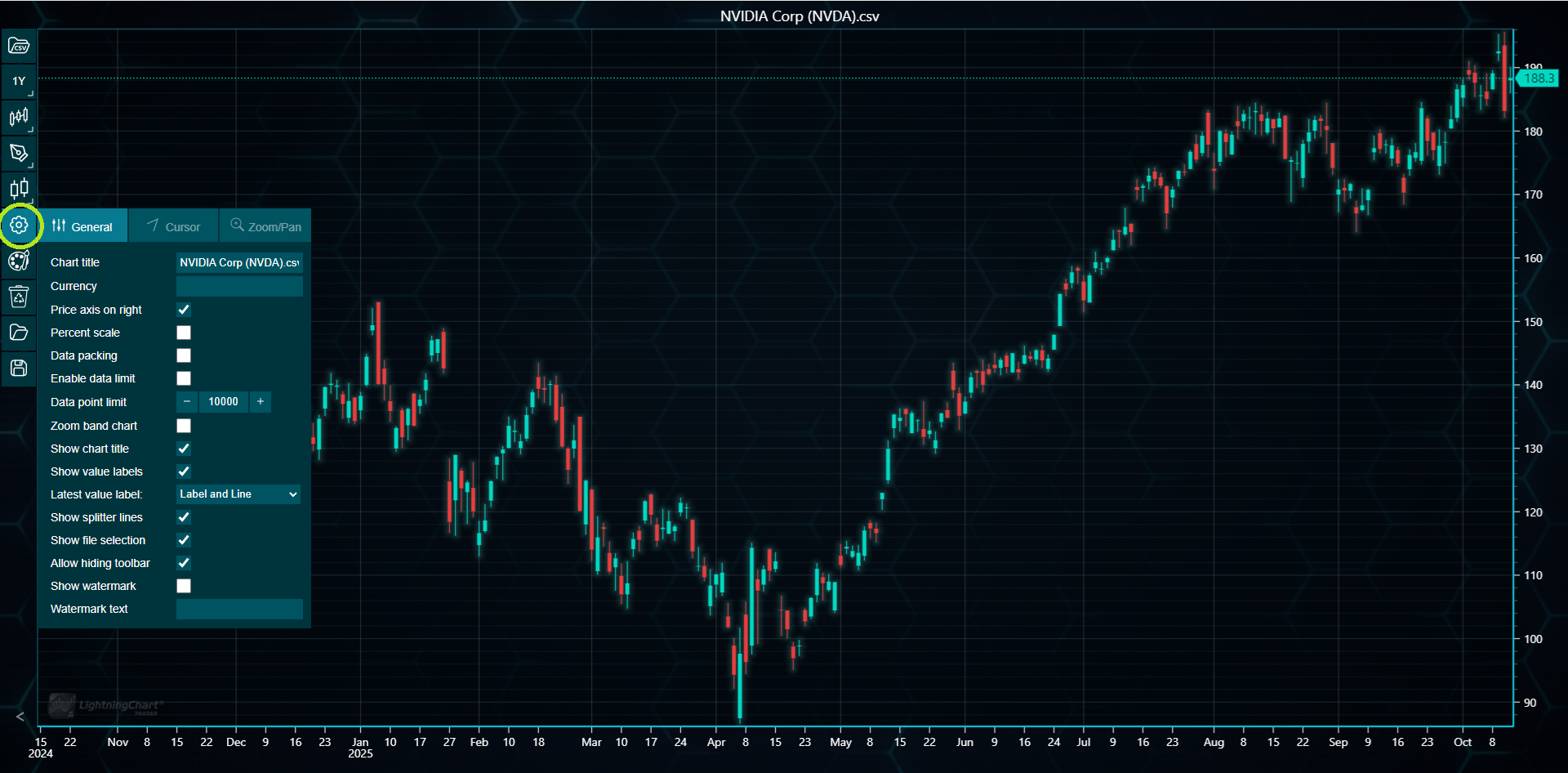1568x773 pixels.
Task: Open the CSV file import icon
Action: pos(19,46)
